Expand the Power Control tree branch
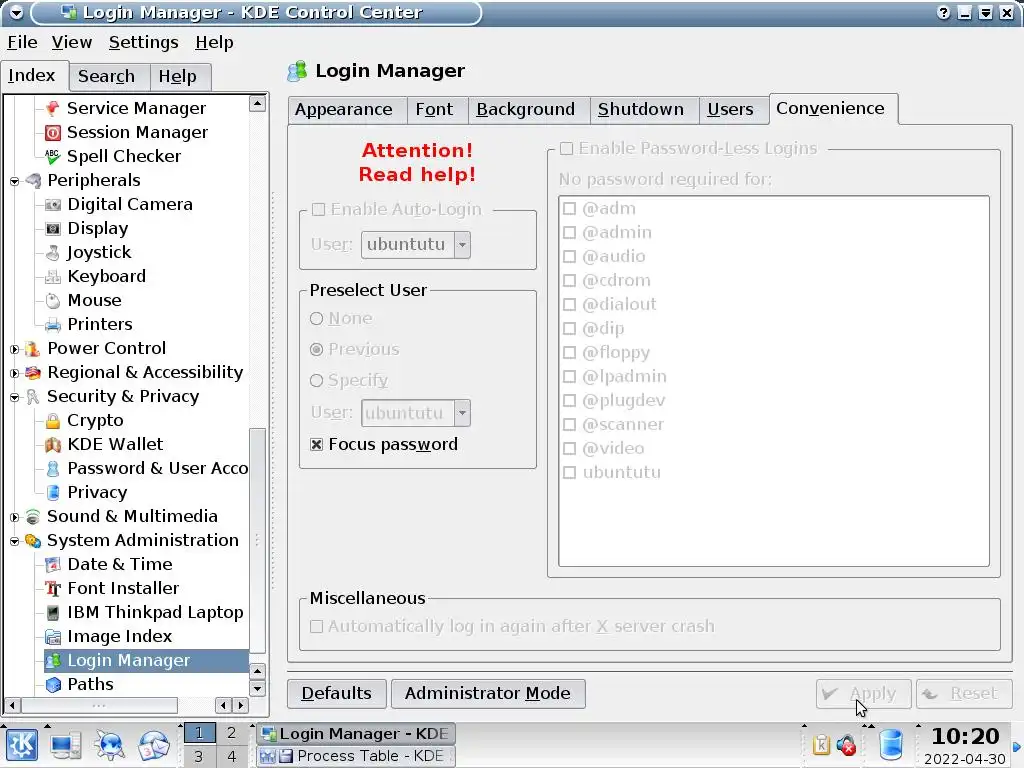This screenshot has width=1024, height=768. click(x=14, y=349)
